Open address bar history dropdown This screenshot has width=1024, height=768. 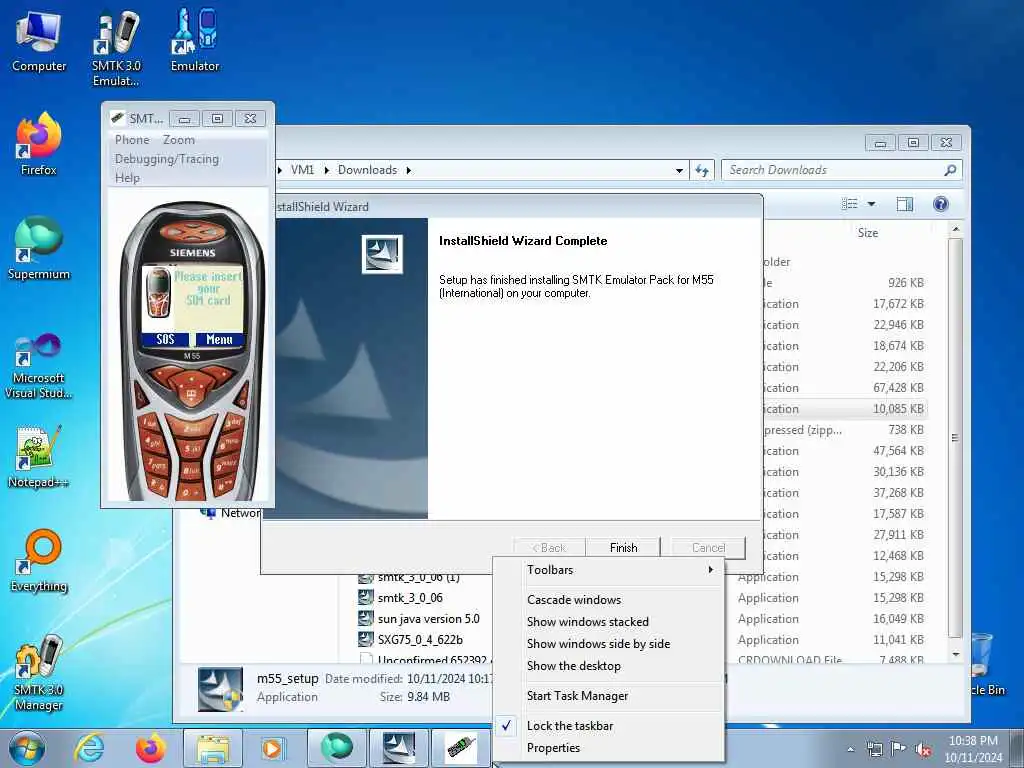(679, 170)
